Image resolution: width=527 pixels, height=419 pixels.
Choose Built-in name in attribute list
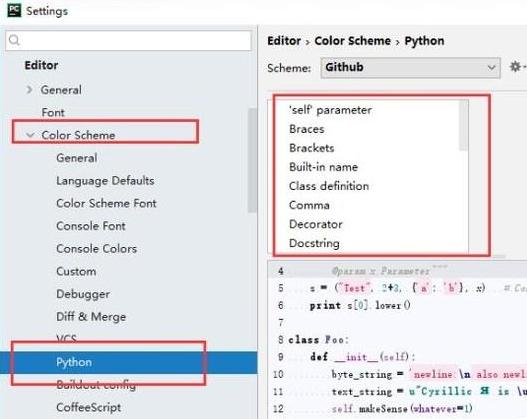pyautogui.click(x=323, y=167)
